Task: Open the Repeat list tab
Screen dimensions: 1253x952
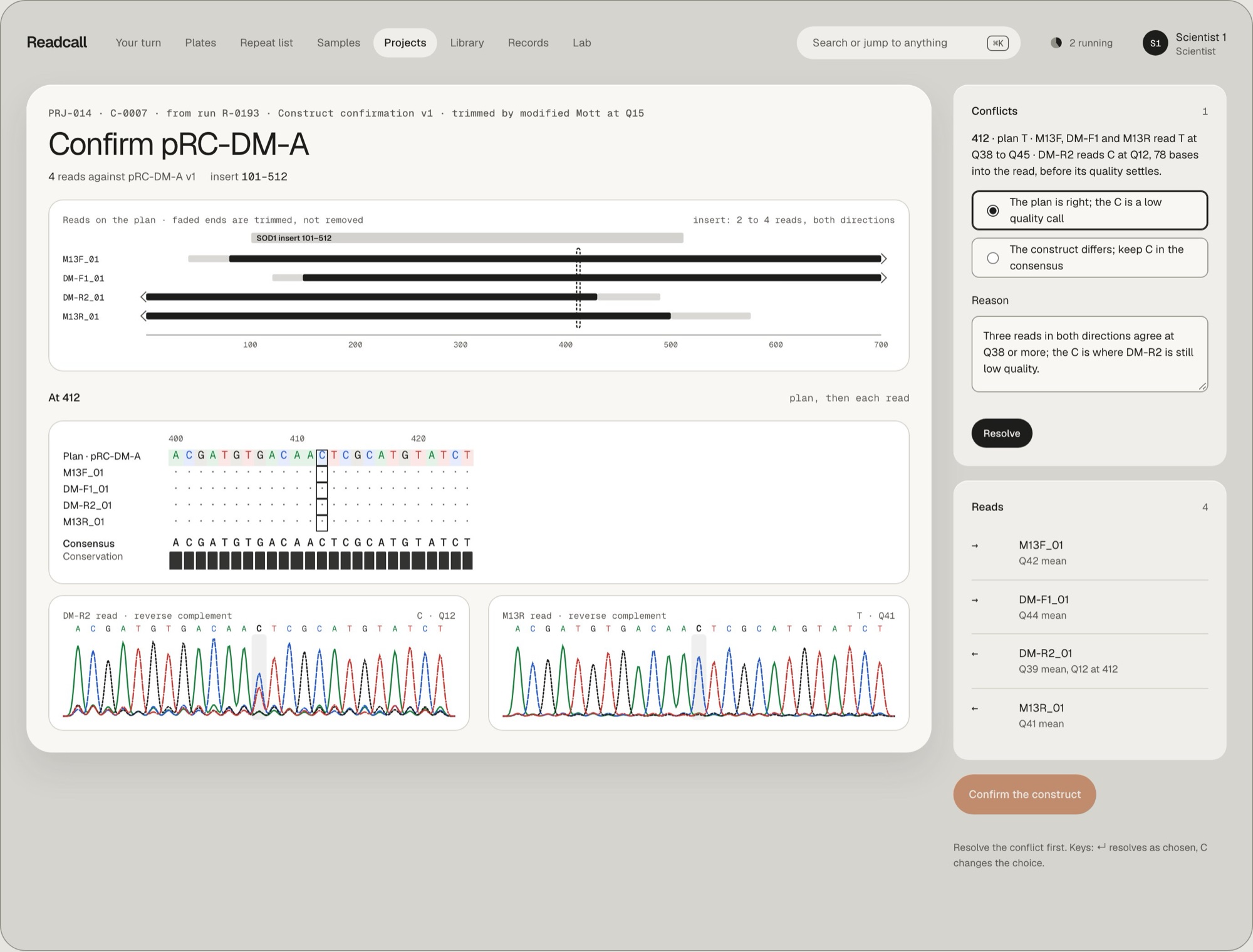Action: (x=266, y=43)
